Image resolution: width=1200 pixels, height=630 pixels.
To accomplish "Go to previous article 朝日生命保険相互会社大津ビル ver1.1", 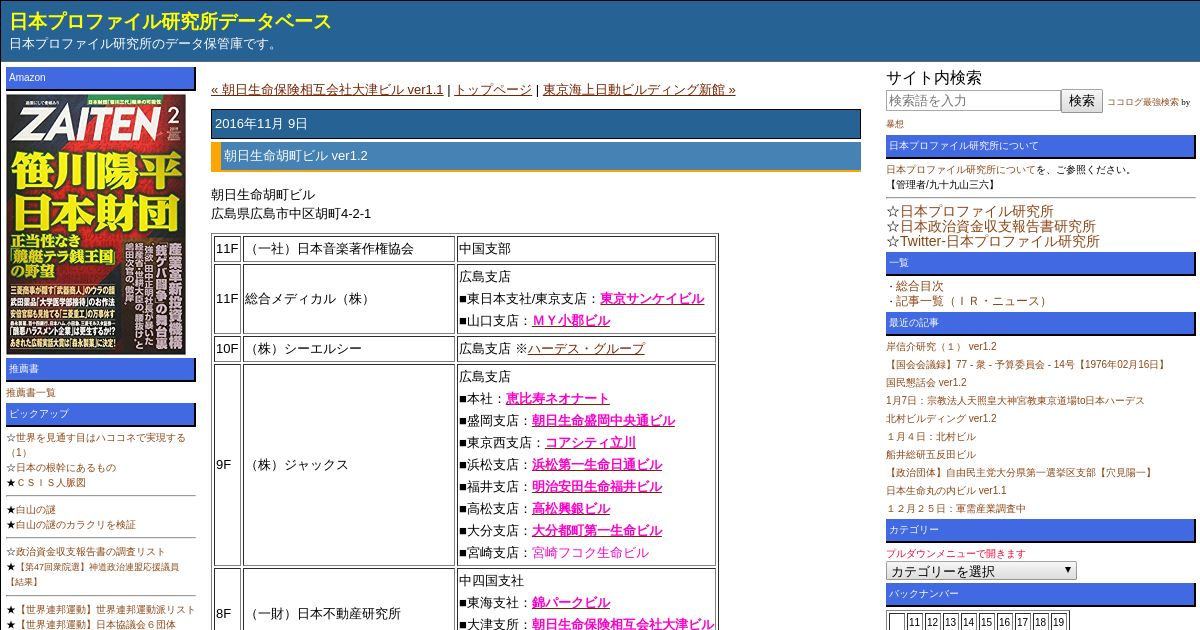I will (x=327, y=89).
